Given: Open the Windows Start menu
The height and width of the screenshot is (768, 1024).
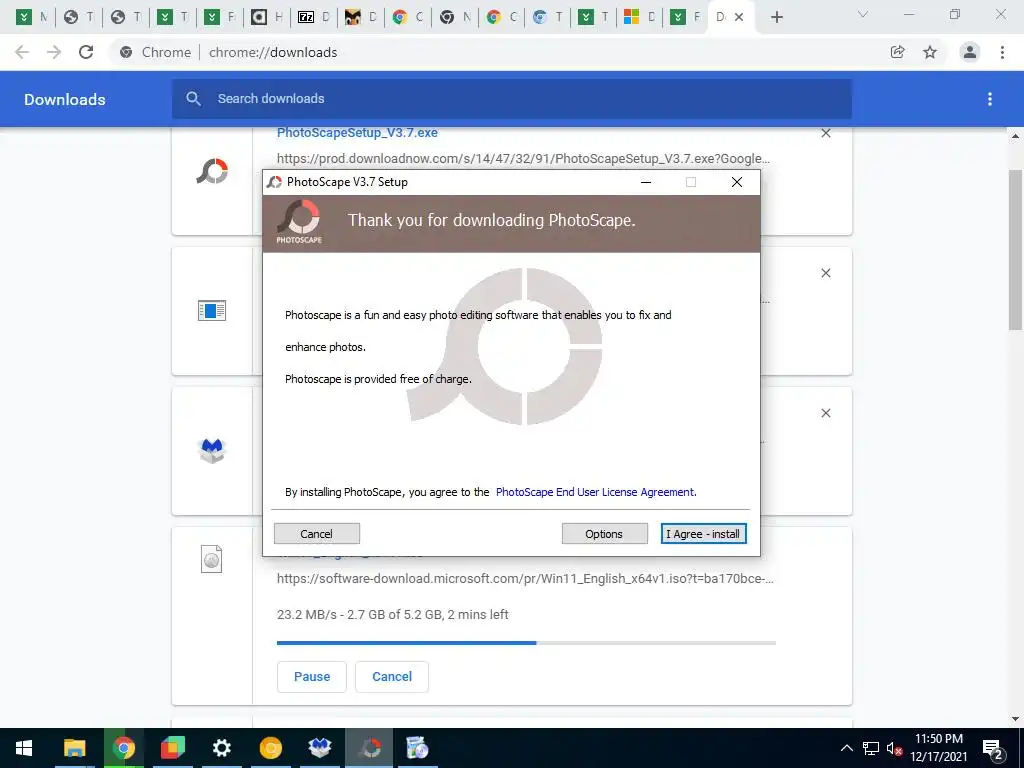Looking at the screenshot, I should coord(24,748).
